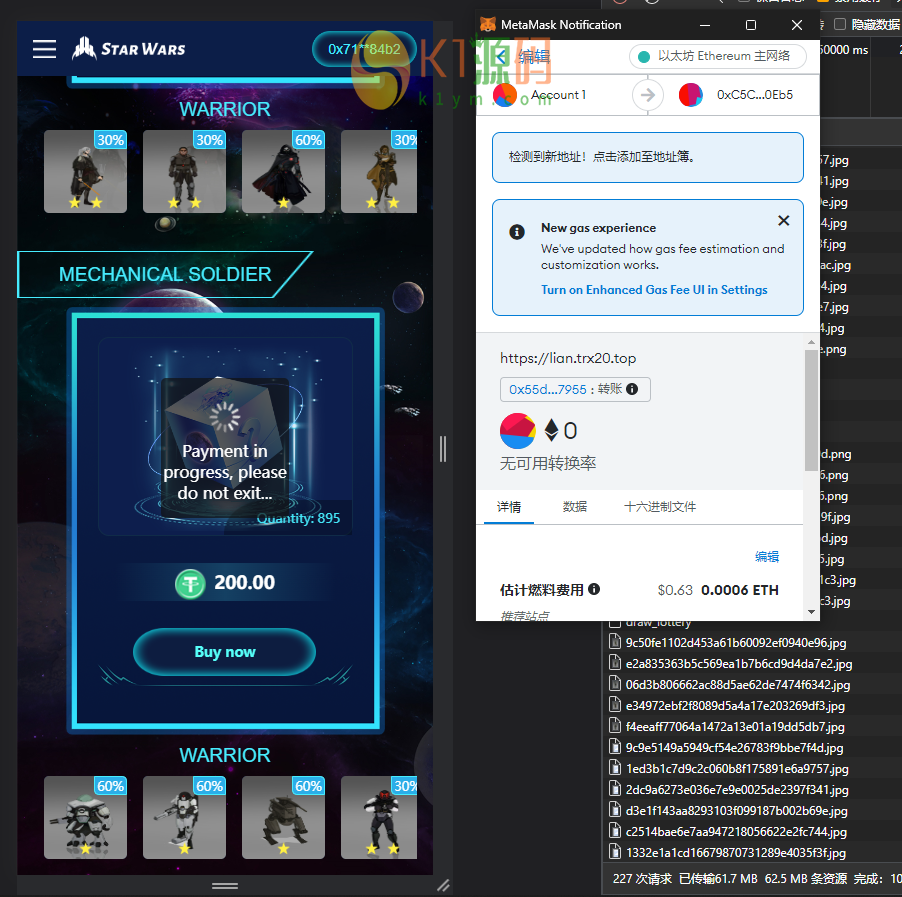The image size is (902, 897).
Task: Click device viewport bottom resize handle
Action: [225, 886]
